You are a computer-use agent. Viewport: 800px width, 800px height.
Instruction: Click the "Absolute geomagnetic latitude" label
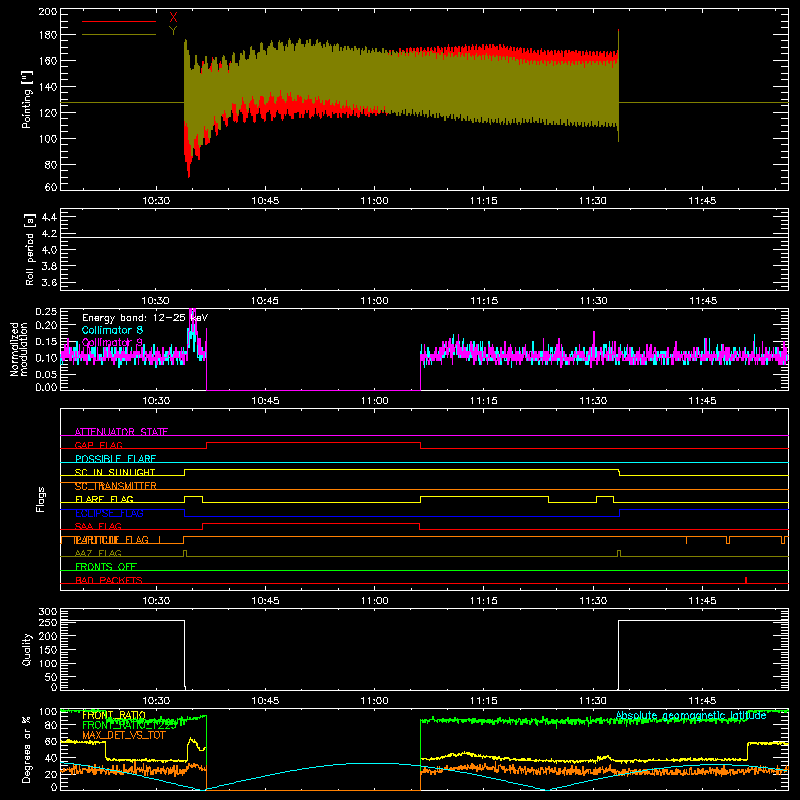click(x=691, y=716)
